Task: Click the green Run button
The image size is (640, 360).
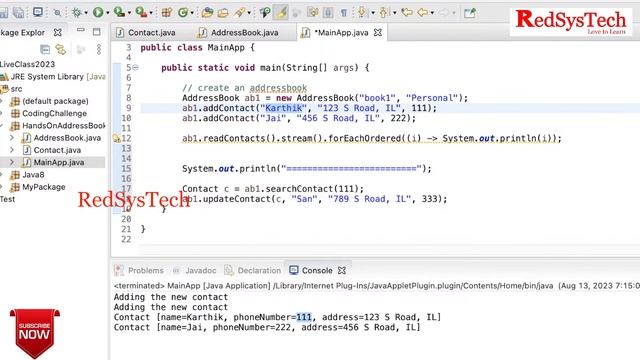Action: (98, 13)
